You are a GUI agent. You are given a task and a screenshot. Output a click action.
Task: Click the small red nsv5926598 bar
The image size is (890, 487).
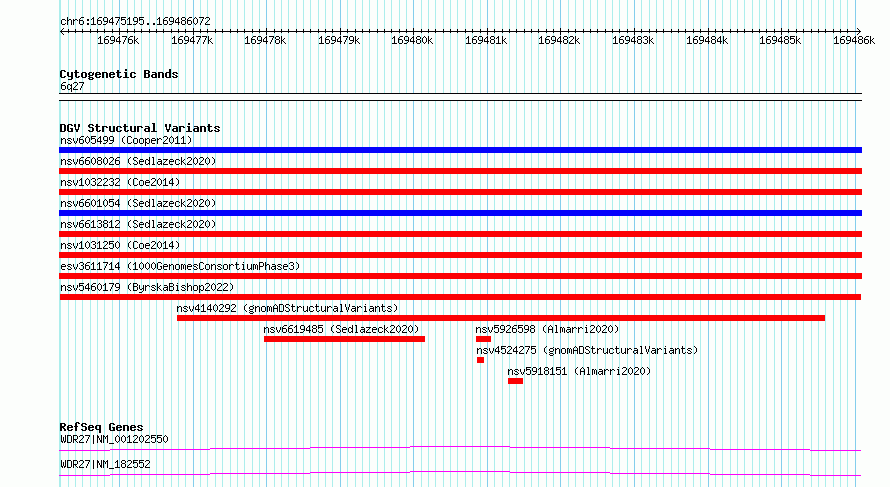[484, 339]
